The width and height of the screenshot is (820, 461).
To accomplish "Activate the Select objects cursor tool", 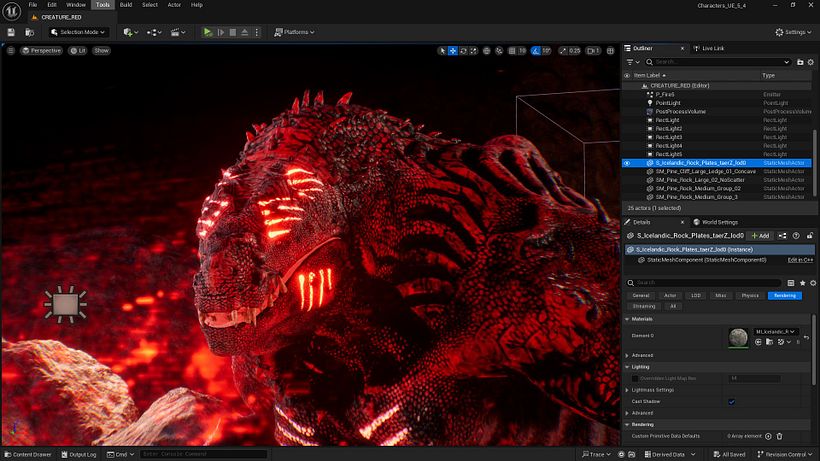I will click(442, 51).
